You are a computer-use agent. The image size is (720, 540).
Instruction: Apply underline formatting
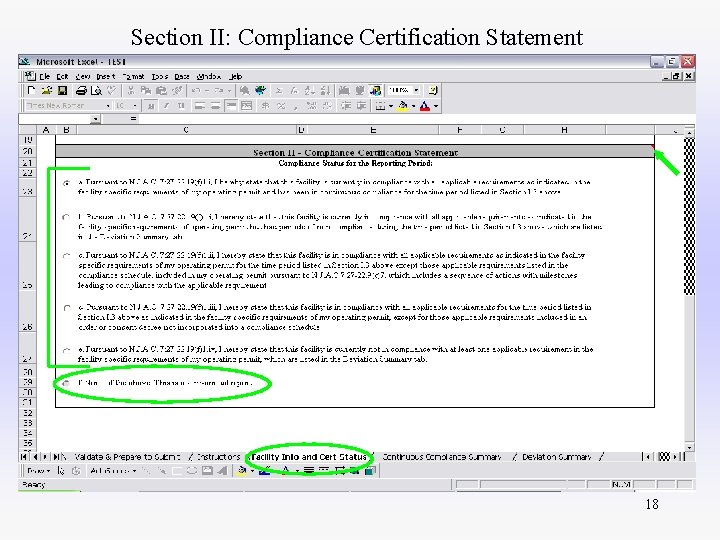pyautogui.click(x=181, y=106)
